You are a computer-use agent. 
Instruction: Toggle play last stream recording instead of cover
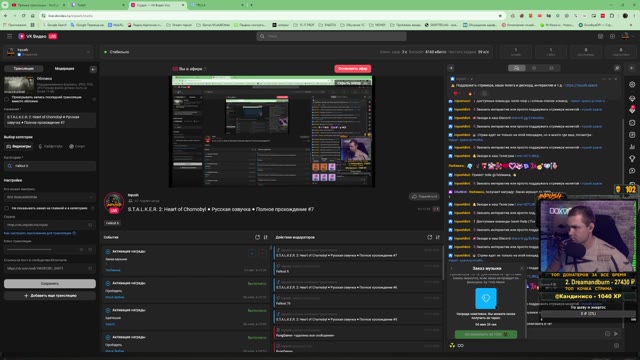tap(7, 99)
